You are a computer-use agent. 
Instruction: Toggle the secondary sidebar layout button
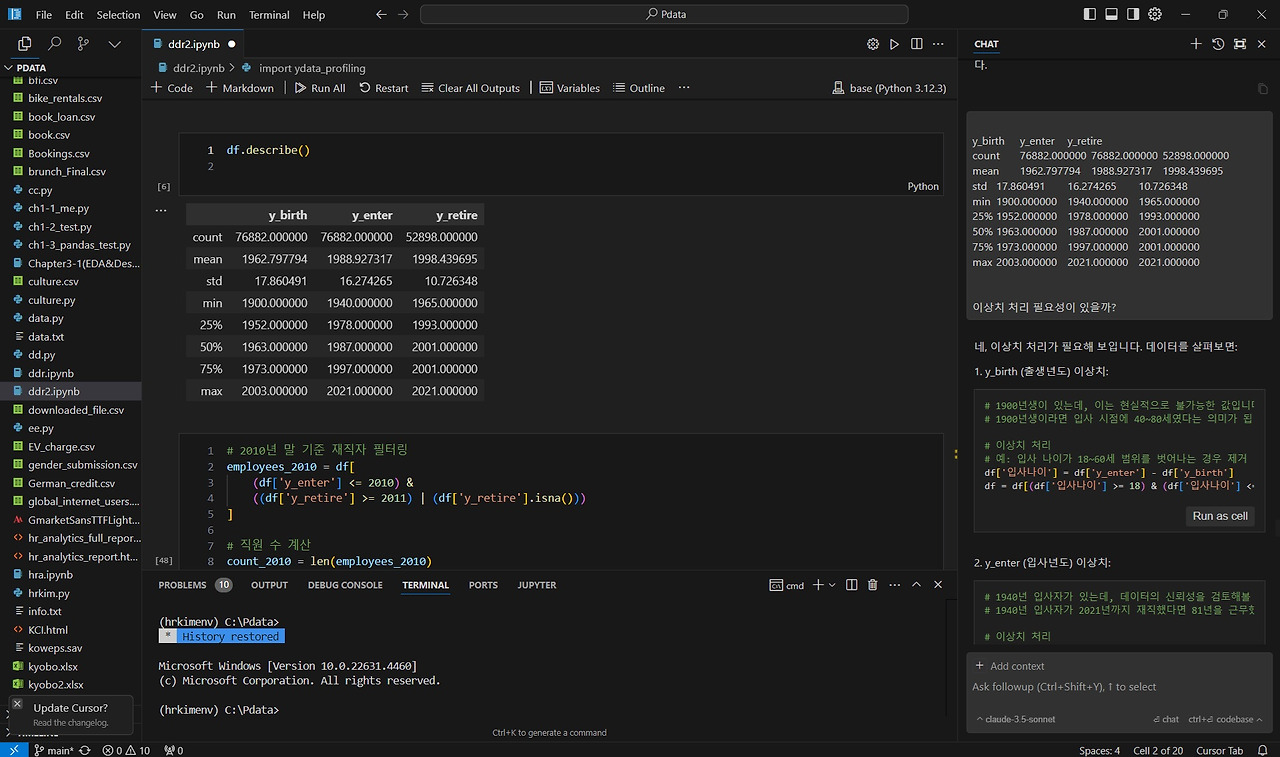(x=1133, y=15)
